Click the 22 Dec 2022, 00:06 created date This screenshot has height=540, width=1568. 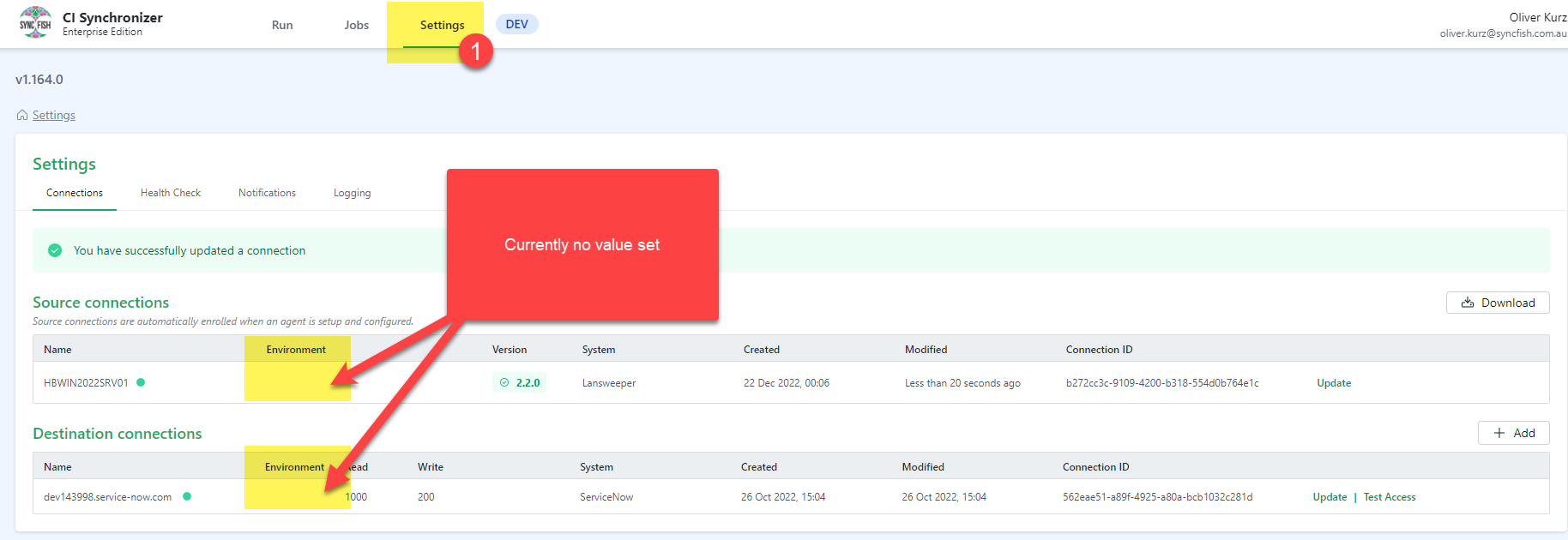[787, 383]
